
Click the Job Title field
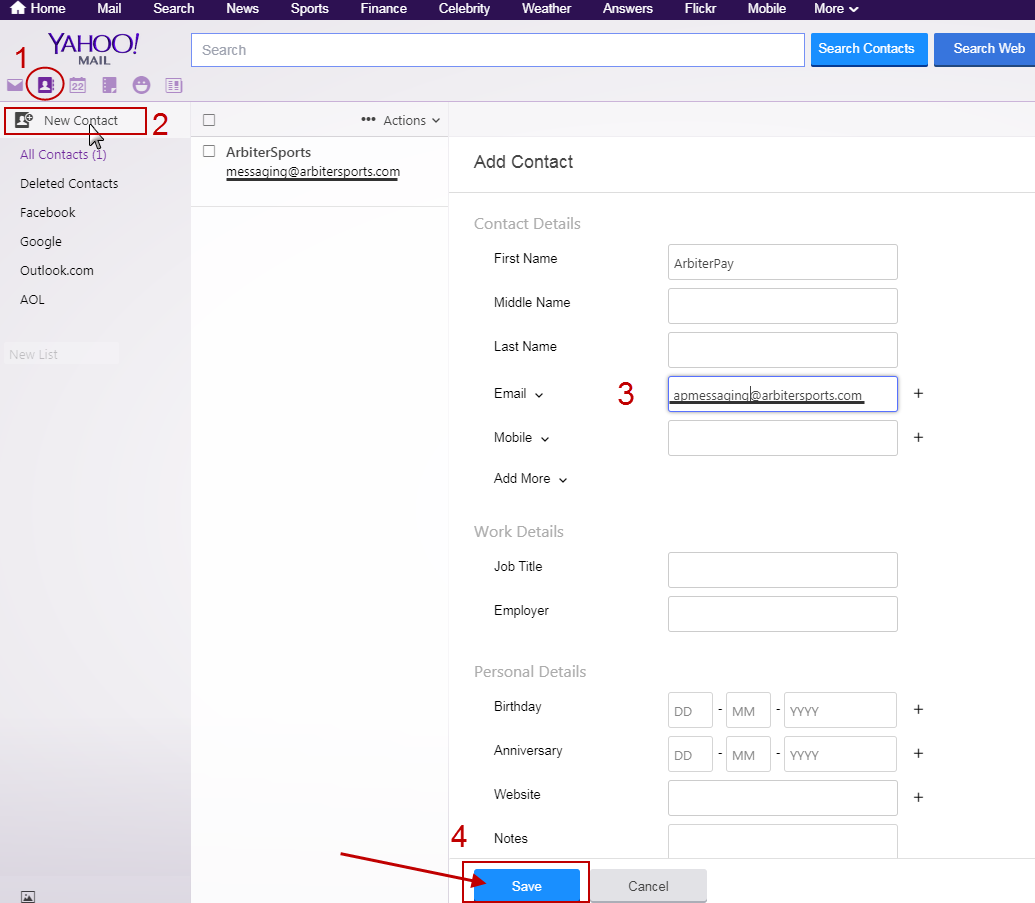[x=782, y=570]
